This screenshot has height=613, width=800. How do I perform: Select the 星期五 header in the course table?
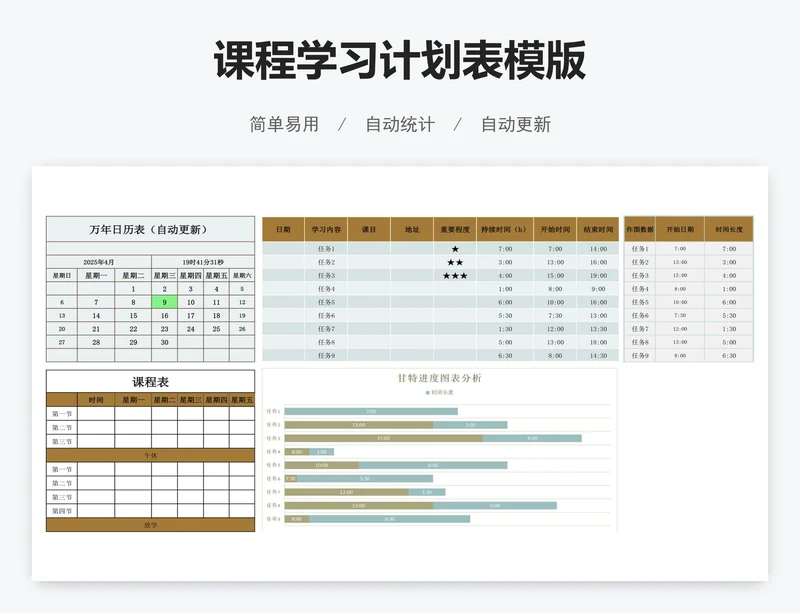click(x=242, y=400)
